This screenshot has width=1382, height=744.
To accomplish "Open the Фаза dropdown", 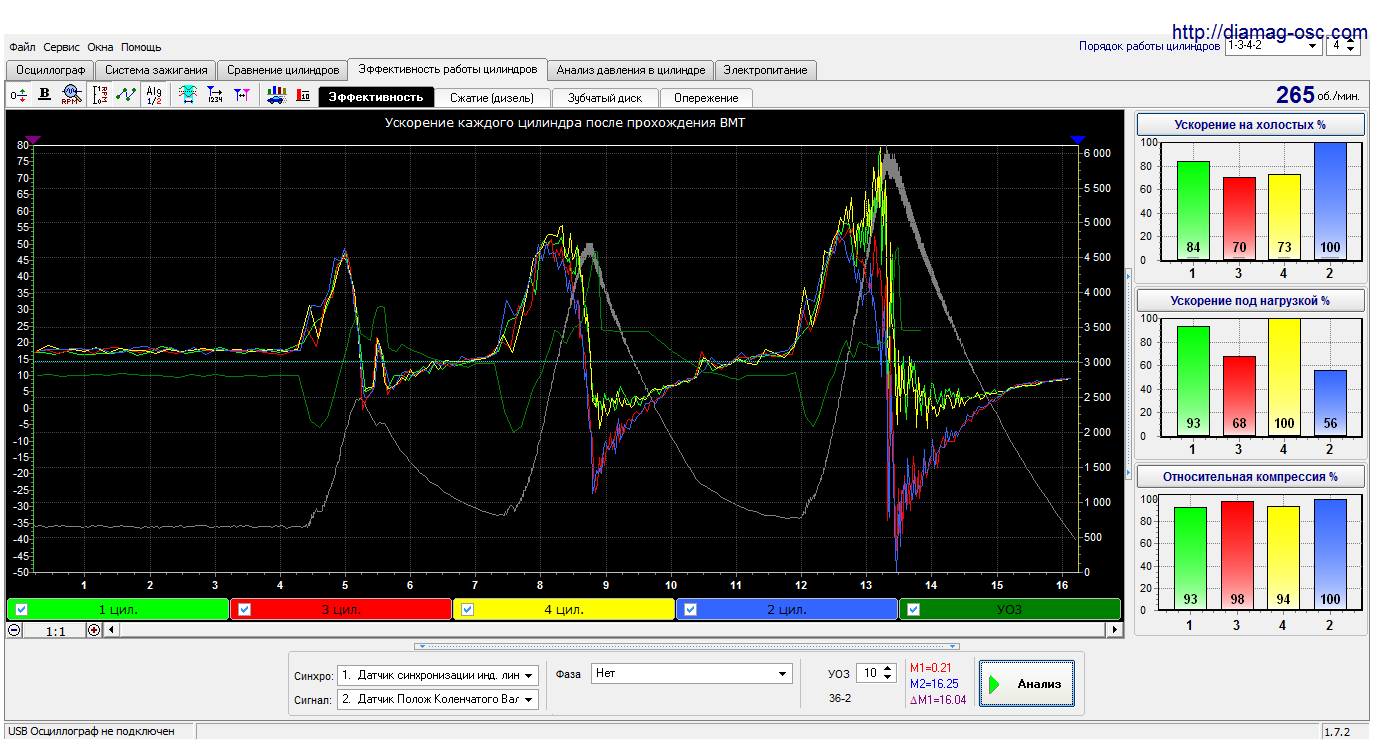I will tap(692, 674).
